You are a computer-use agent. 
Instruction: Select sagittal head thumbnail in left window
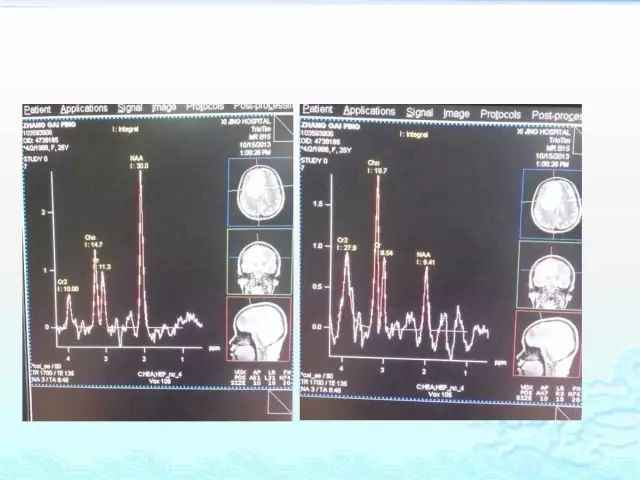pyautogui.click(x=258, y=329)
